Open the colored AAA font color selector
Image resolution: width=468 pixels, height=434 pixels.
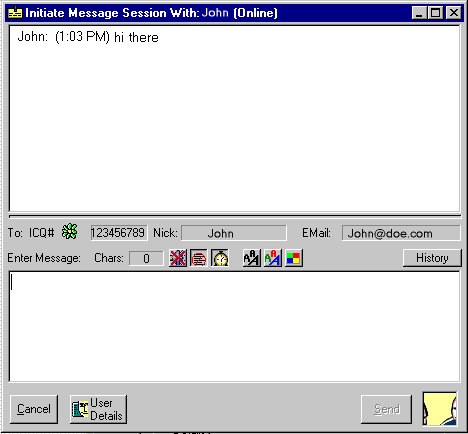pos(273,258)
